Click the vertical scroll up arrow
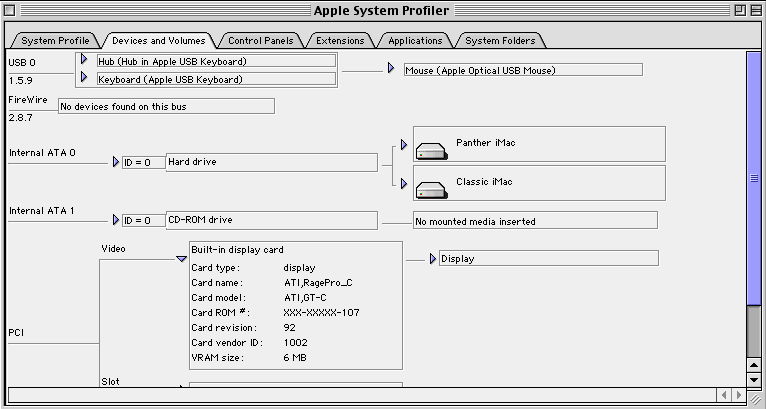The height and width of the screenshot is (409, 766). click(754, 365)
